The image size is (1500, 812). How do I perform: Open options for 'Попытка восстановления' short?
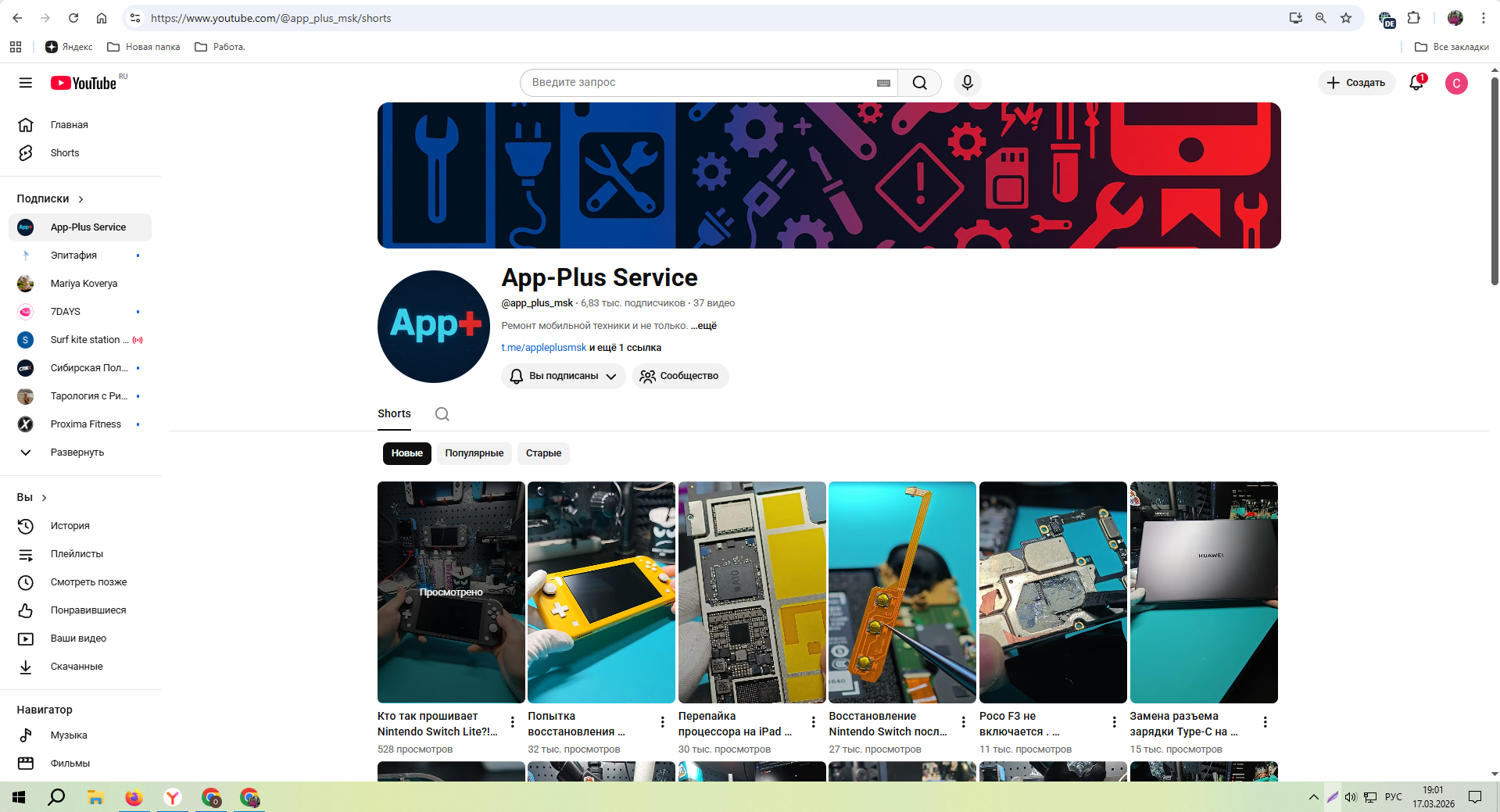click(663, 722)
